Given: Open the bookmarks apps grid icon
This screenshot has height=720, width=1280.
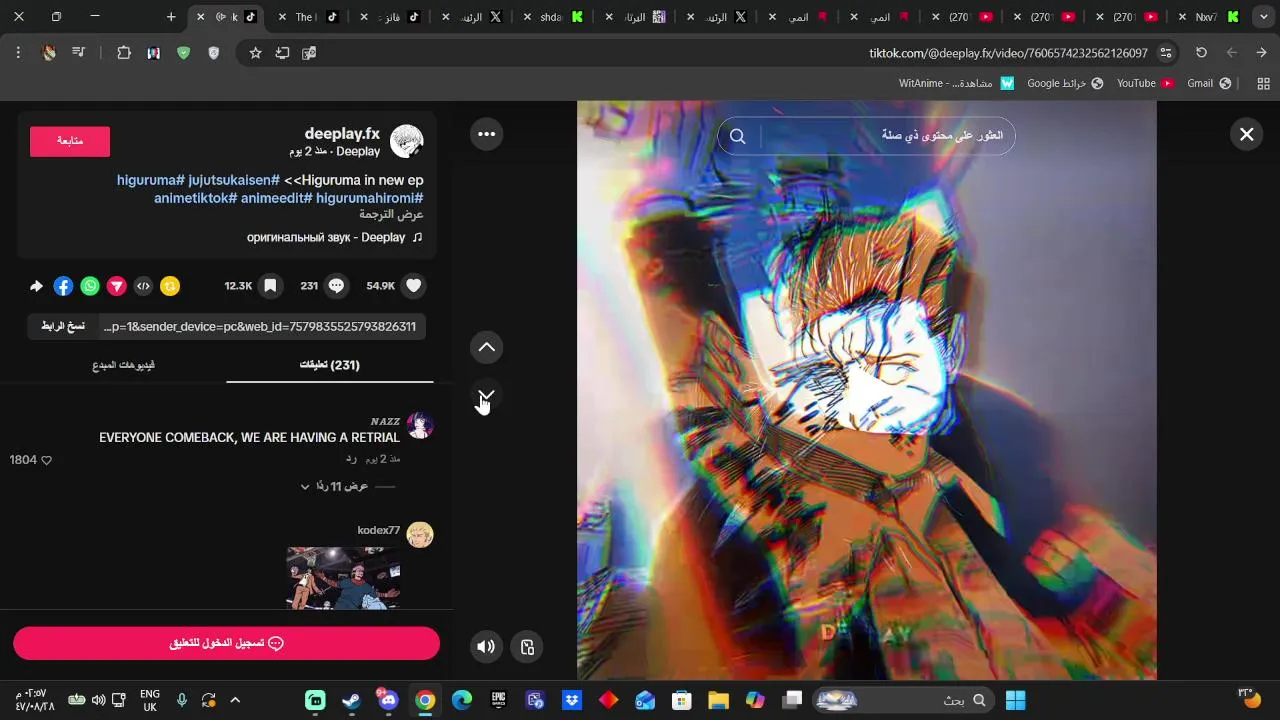Looking at the screenshot, I should pos(1263,83).
